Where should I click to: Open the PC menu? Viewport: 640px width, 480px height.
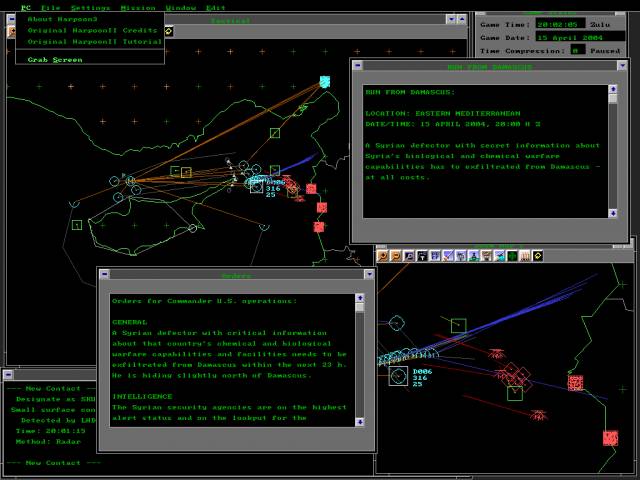click(26, 8)
